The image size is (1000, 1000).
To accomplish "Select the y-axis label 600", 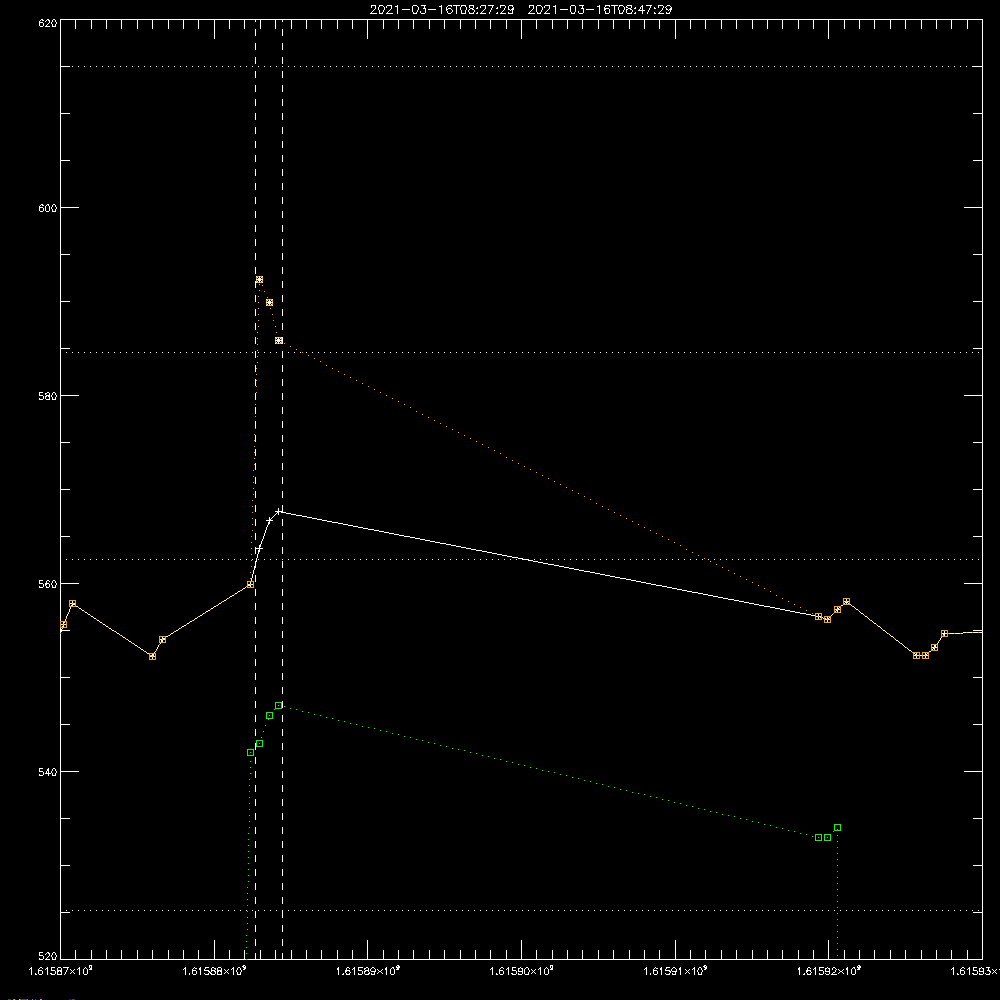I will tap(48, 208).
